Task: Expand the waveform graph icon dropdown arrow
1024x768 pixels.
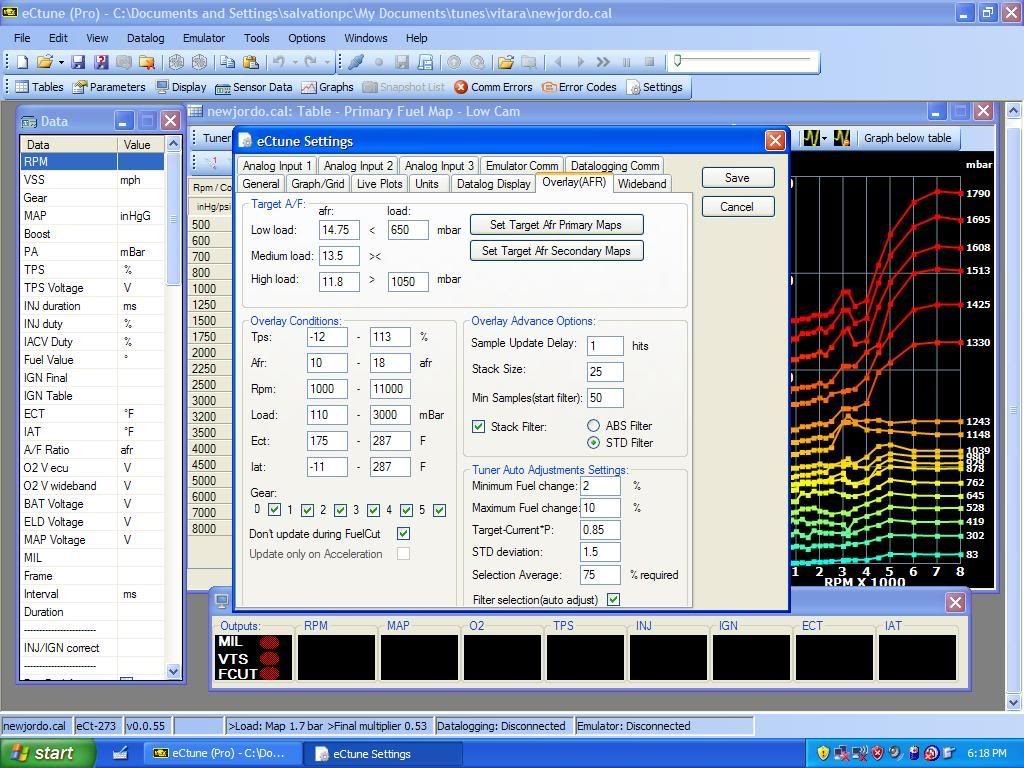Action: pos(824,138)
